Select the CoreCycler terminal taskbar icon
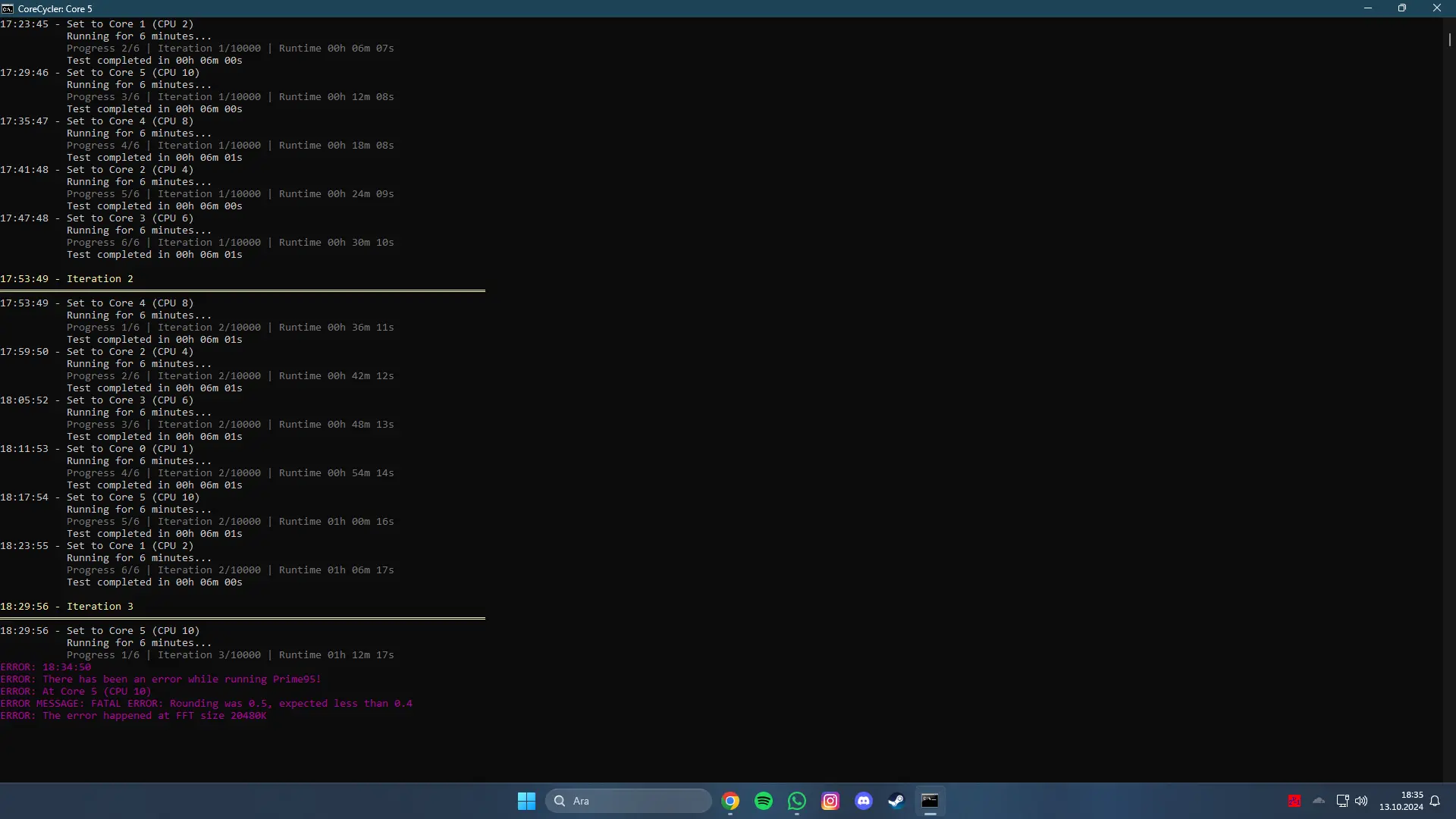This screenshot has height=819, width=1456. click(x=930, y=801)
